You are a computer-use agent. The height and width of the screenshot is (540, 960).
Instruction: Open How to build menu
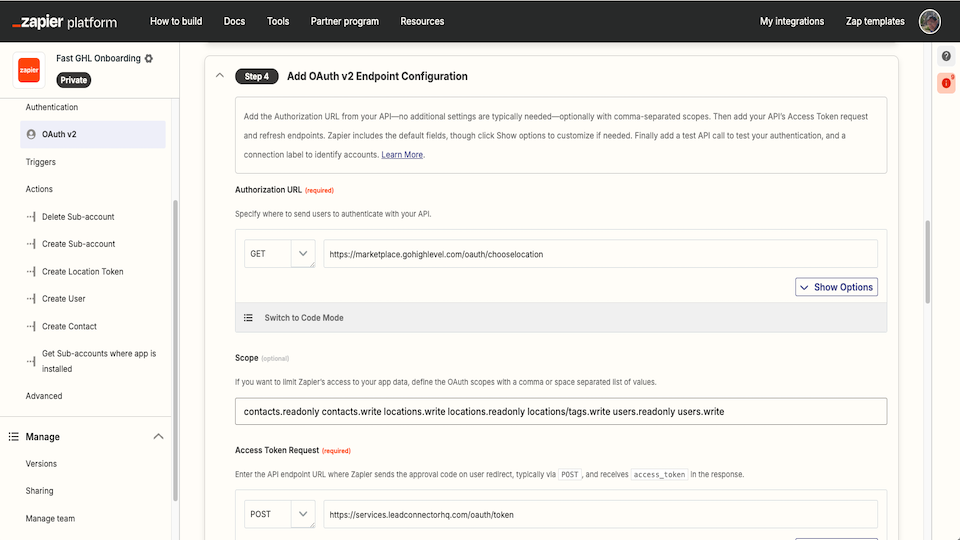click(x=176, y=21)
